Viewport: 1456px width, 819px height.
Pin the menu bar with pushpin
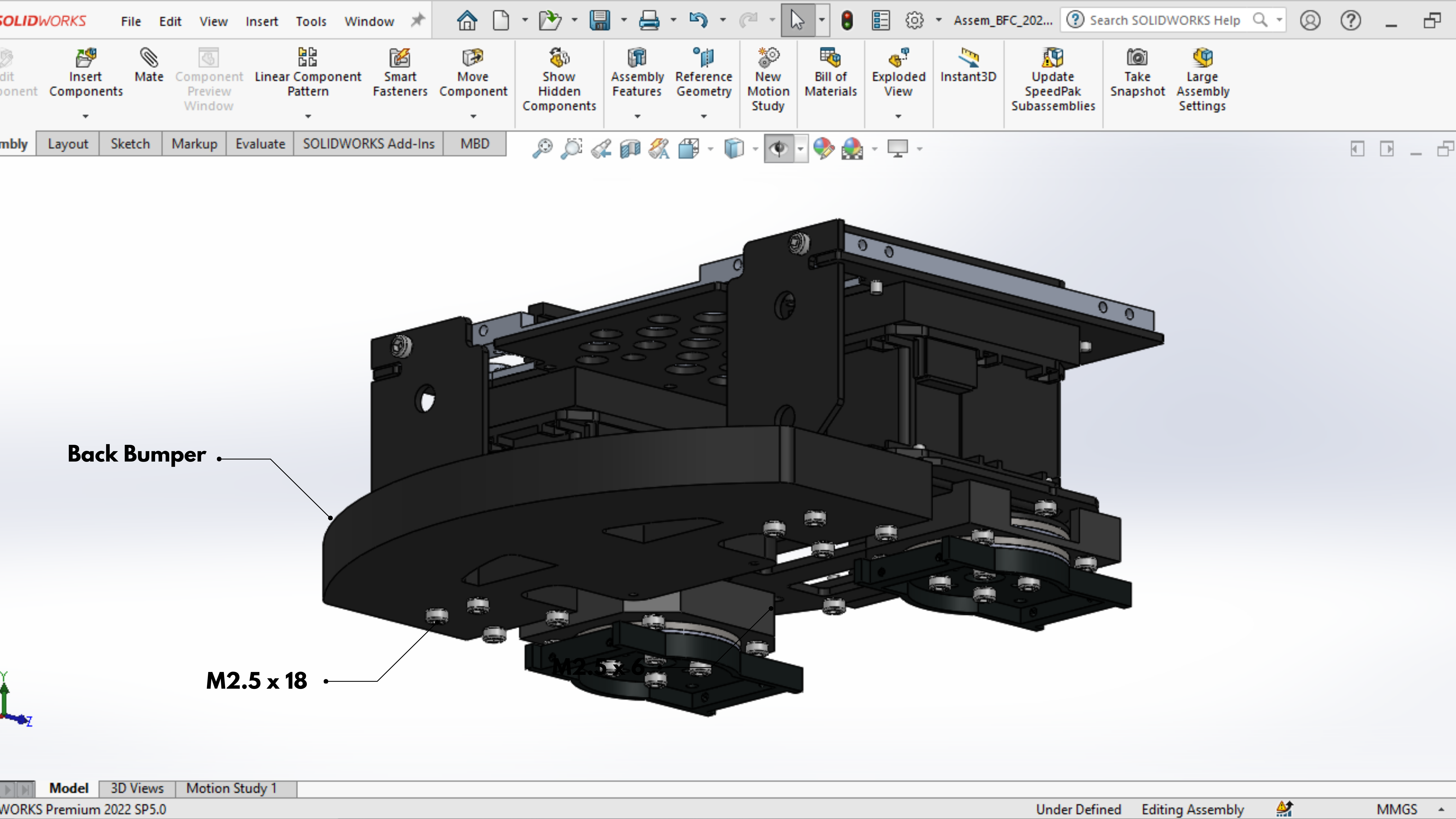pos(417,20)
